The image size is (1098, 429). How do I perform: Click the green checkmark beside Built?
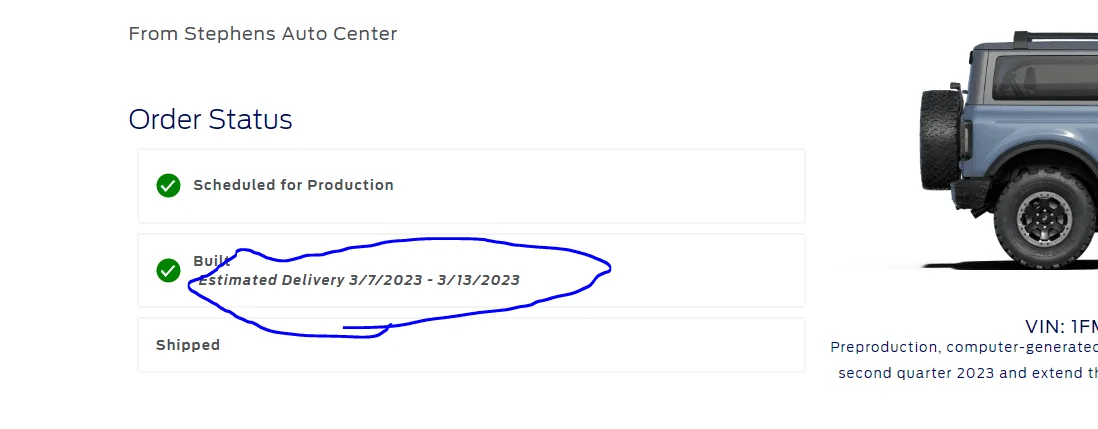point(168,270)
